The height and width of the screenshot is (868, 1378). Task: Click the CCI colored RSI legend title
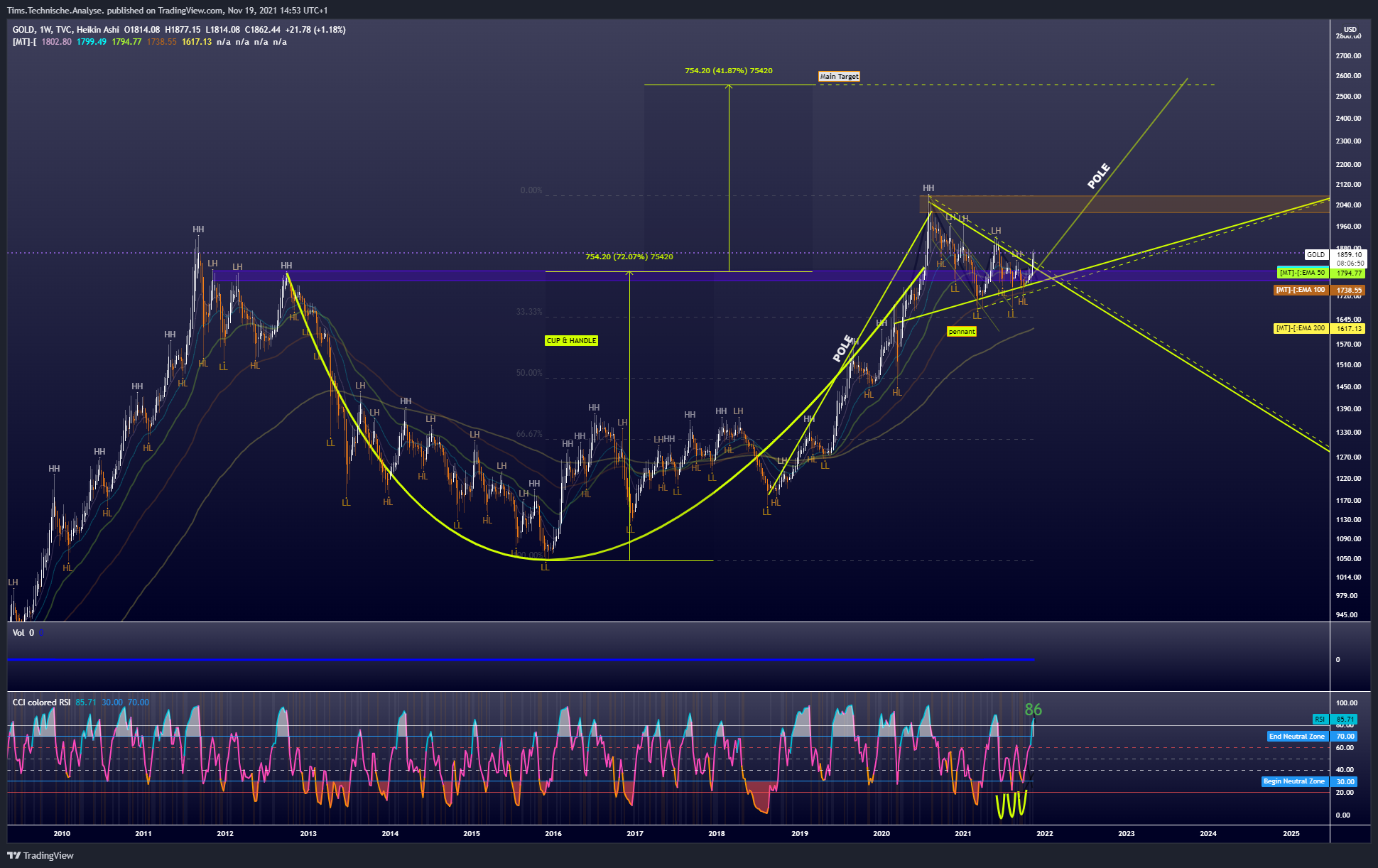[41, 702]
